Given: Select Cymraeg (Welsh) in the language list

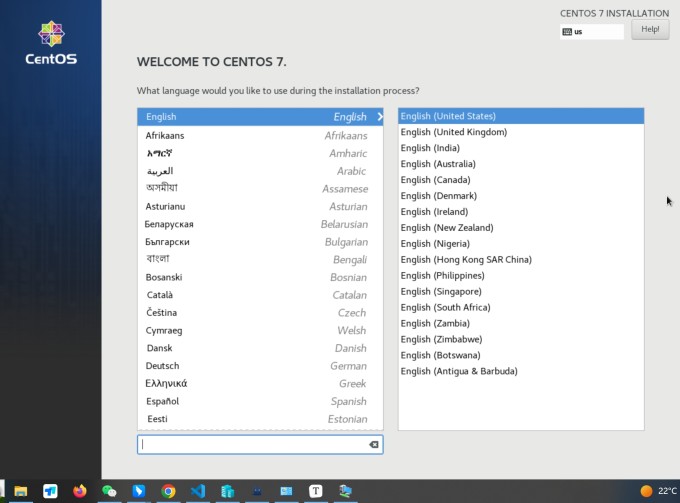Looking at the screenshot, I should (260, 330).
